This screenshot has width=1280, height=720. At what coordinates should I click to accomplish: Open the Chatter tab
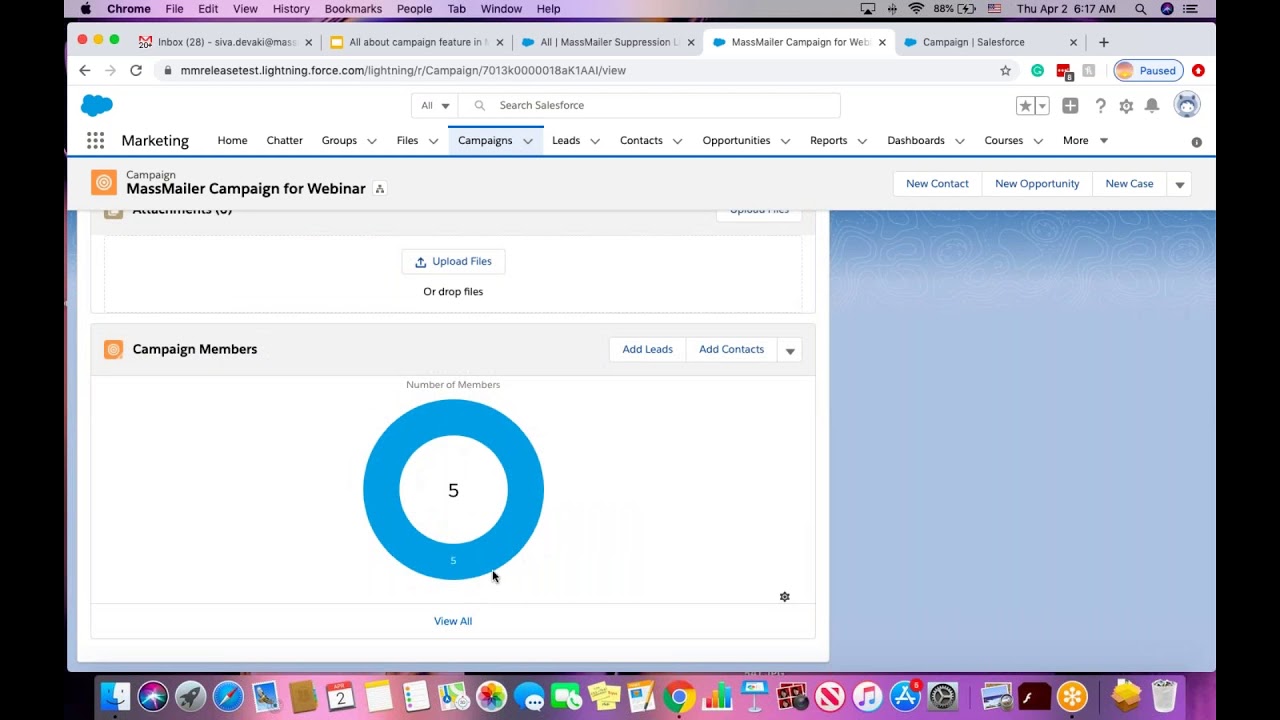pos(284,141)
